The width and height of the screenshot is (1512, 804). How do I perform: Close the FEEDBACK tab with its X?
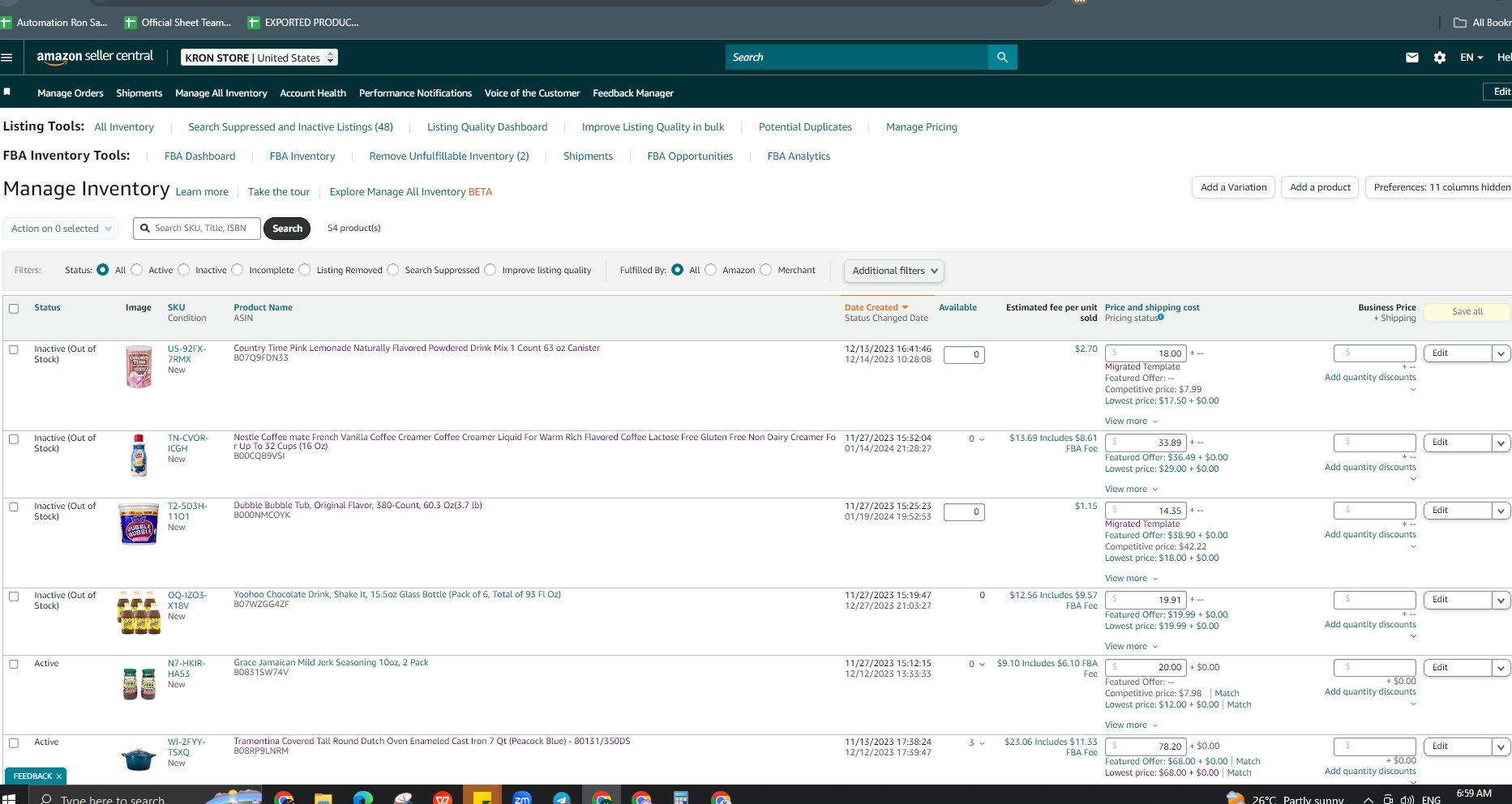point(59,776)
